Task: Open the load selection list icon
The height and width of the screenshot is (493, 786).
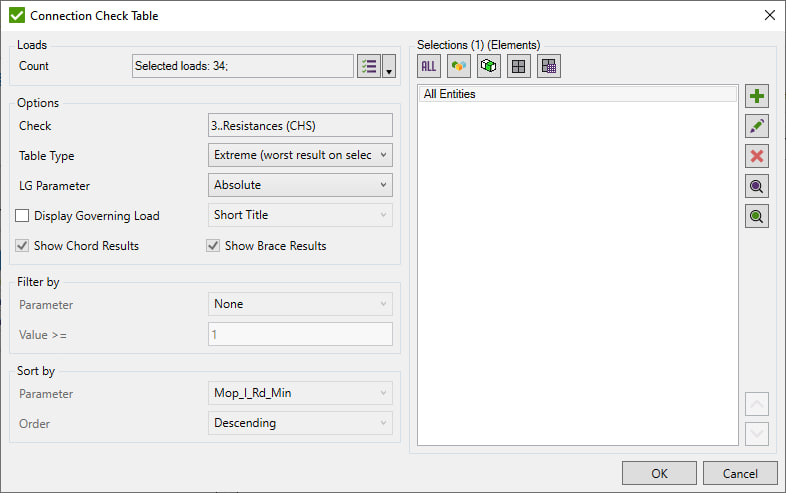Action: (x=368, y=66)
